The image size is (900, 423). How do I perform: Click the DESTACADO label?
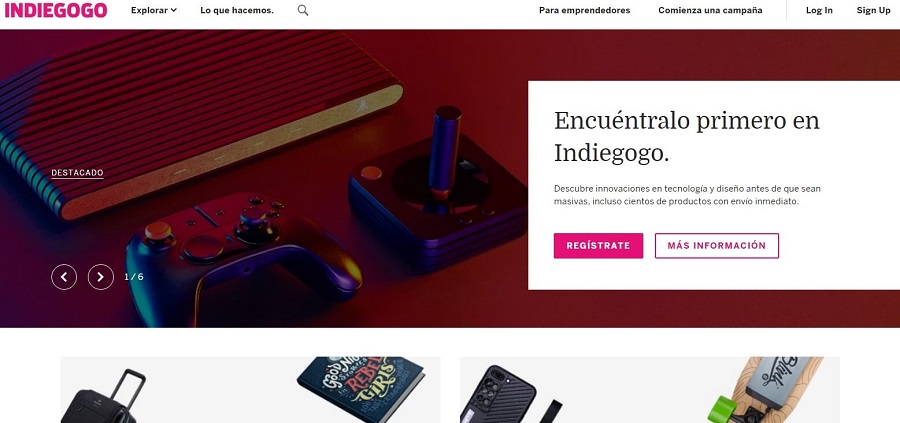(77, 173)
